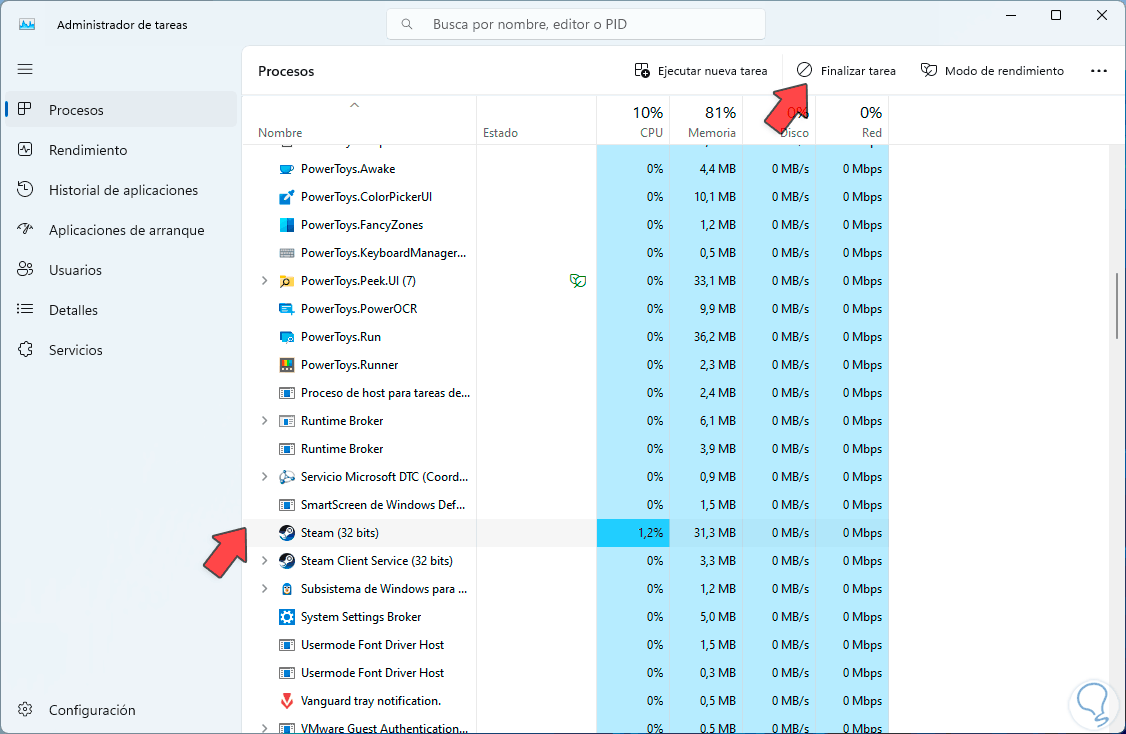
Task: Click the vertical scrollbar of process list
Action: tap(1117, 306)
